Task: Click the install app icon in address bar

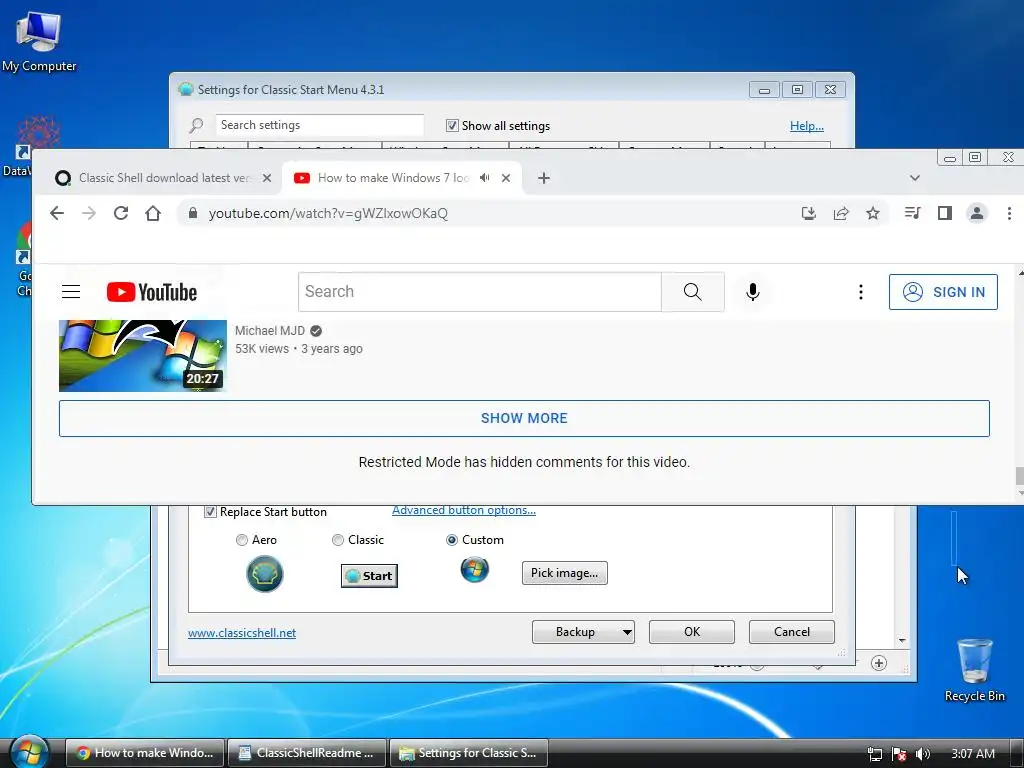Action: point(808,213)
